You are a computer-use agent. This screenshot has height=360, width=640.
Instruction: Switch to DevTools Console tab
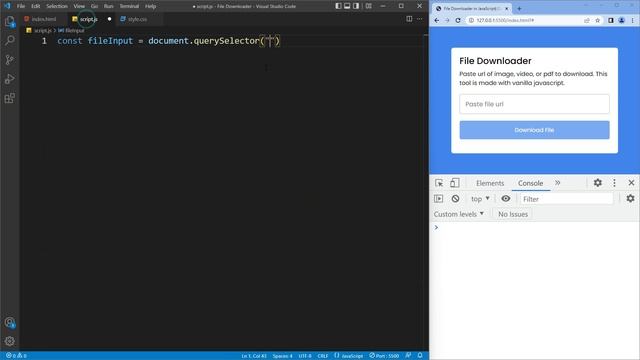click(x=530, y=183)
